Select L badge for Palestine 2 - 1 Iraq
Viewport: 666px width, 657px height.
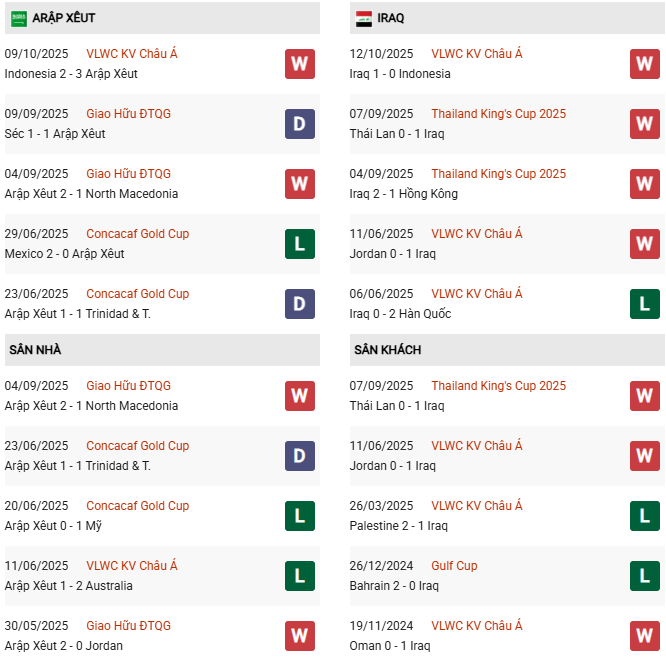point(645,516)
